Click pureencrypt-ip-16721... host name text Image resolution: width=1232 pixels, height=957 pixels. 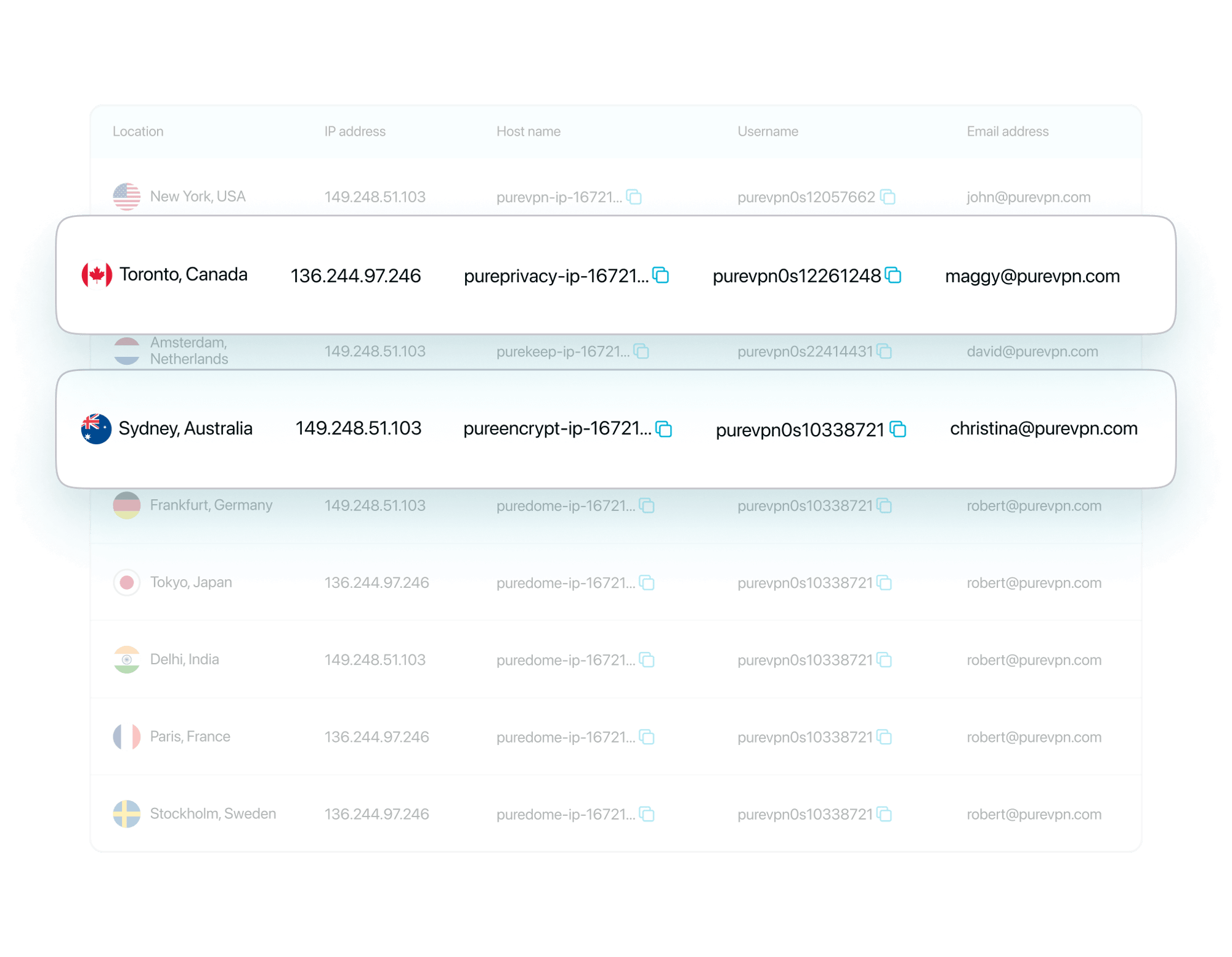tap(557, 428)
